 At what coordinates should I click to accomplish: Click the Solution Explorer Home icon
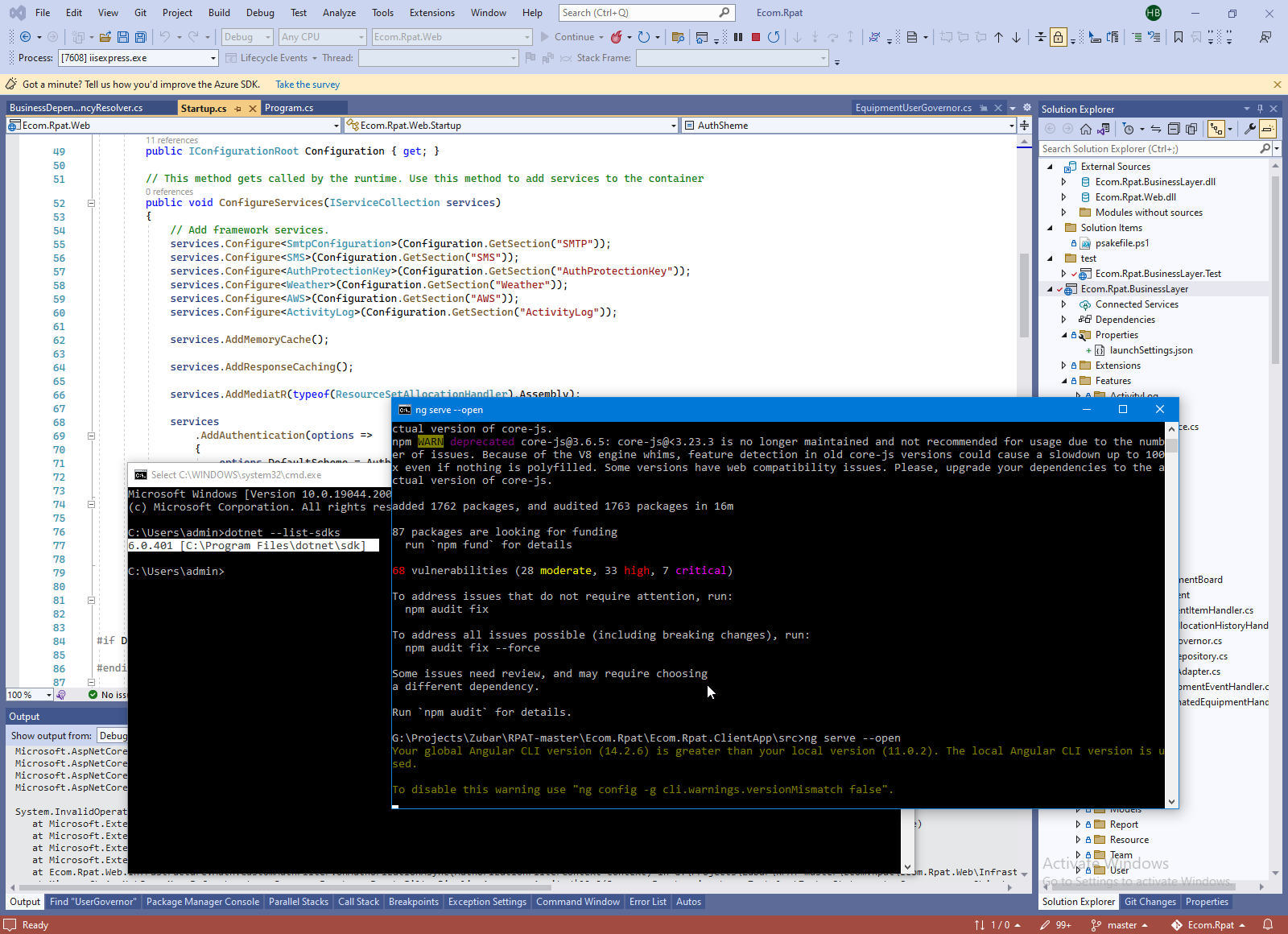pyautogui.click(x=1086, y=129)
